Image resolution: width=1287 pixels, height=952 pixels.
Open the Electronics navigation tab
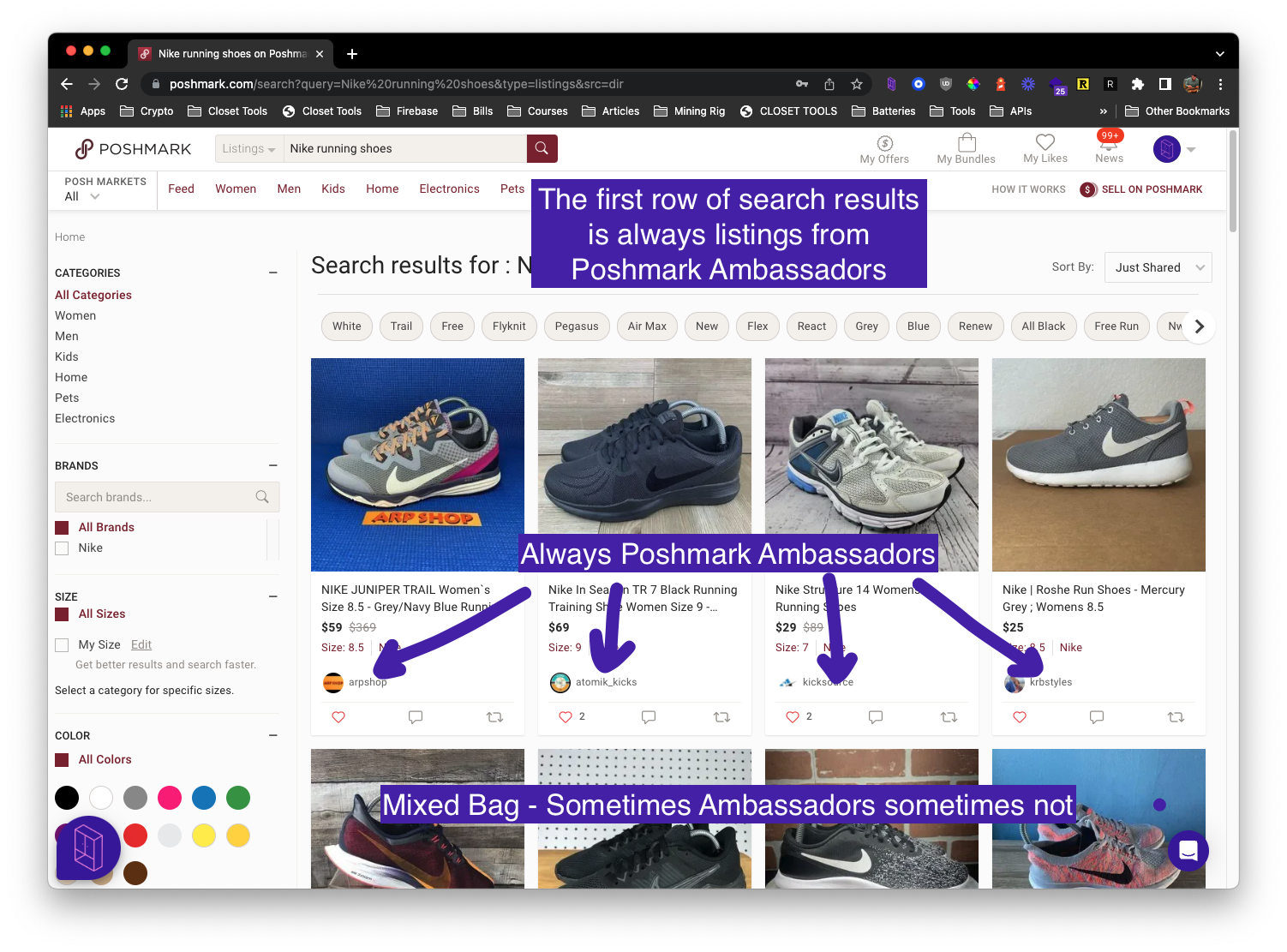[449, 189]
